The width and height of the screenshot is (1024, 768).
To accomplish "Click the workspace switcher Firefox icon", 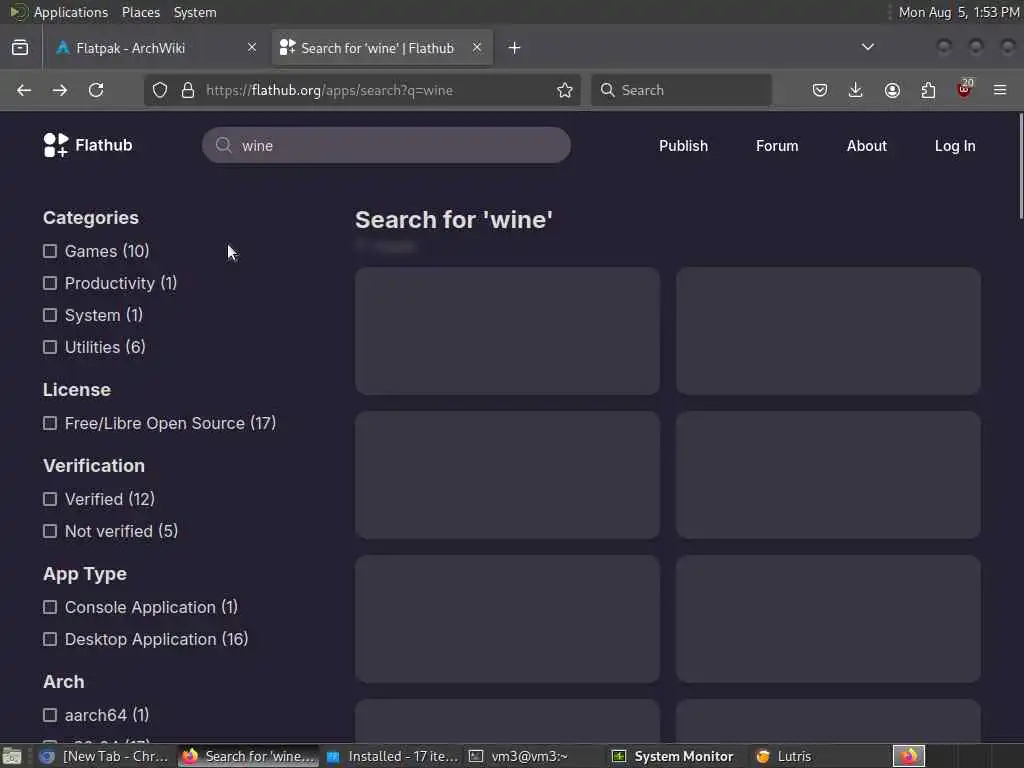I will pos(909,756).
